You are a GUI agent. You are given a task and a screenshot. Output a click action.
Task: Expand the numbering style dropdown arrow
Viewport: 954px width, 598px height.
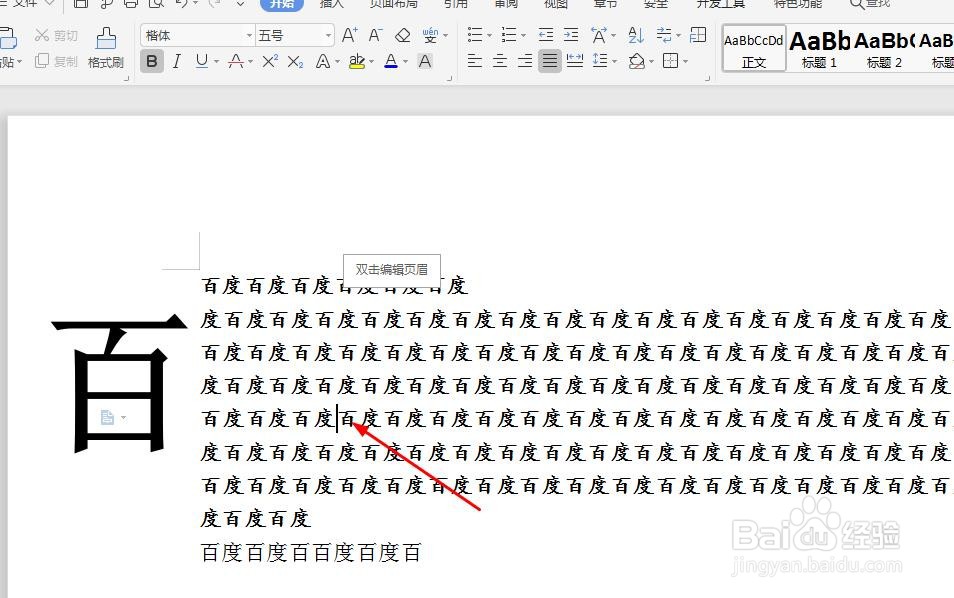pyautogui.click(x=523, y=35)
